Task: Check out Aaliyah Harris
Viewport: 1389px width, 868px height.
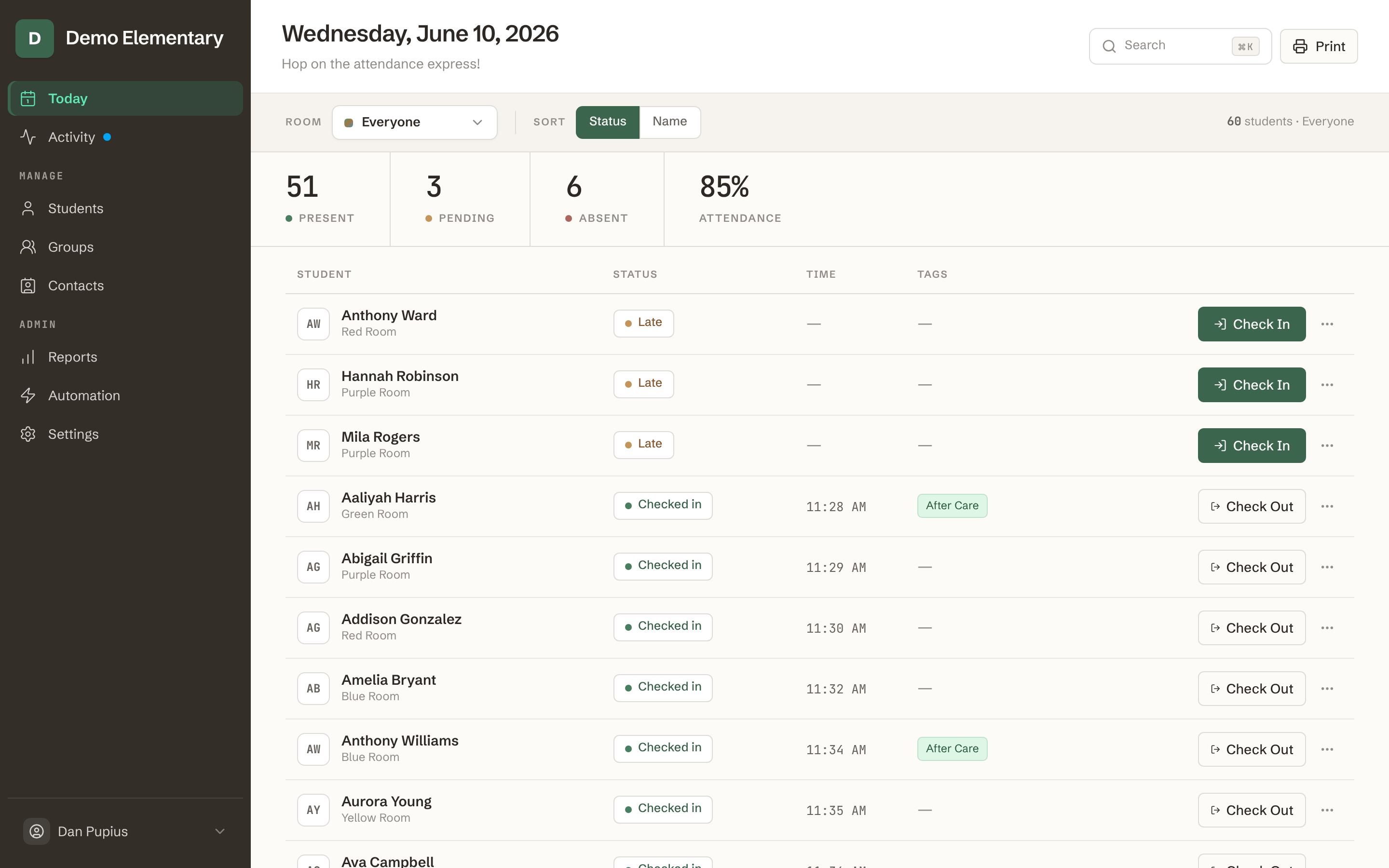Action: coord(1251,506)
